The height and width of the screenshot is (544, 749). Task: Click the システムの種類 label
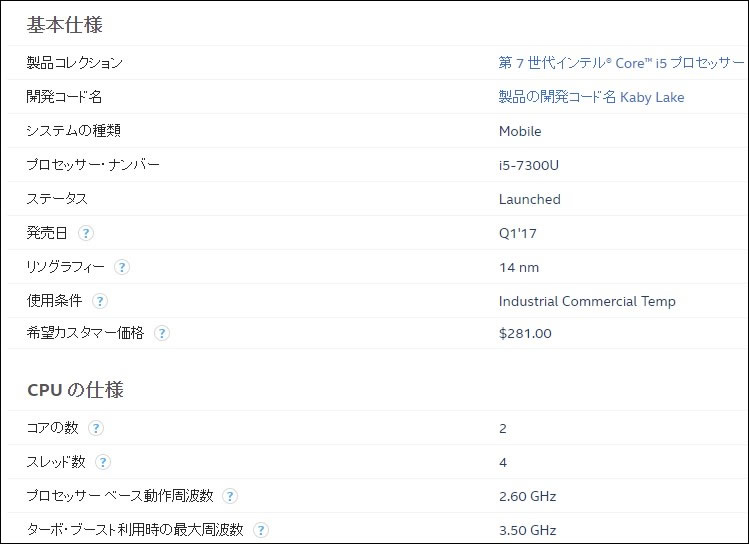(x=74, y=130)
